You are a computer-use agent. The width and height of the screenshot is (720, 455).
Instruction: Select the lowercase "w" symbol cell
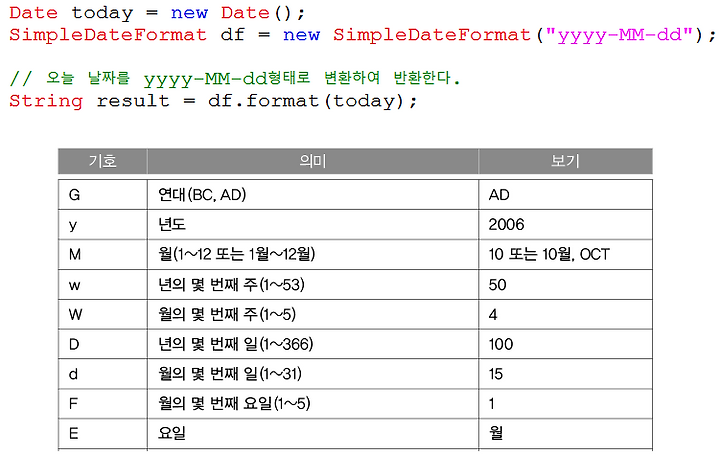102,285
